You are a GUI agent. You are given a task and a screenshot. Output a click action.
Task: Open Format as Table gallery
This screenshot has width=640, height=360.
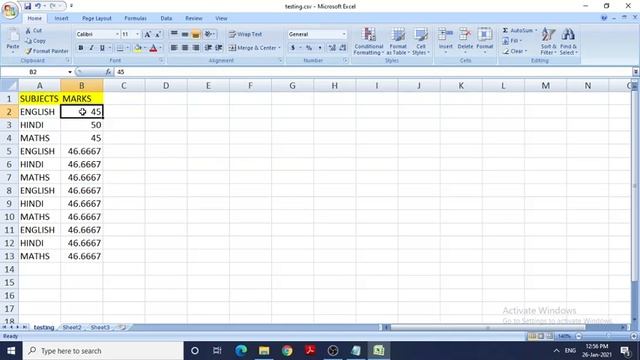pos(398,41)
